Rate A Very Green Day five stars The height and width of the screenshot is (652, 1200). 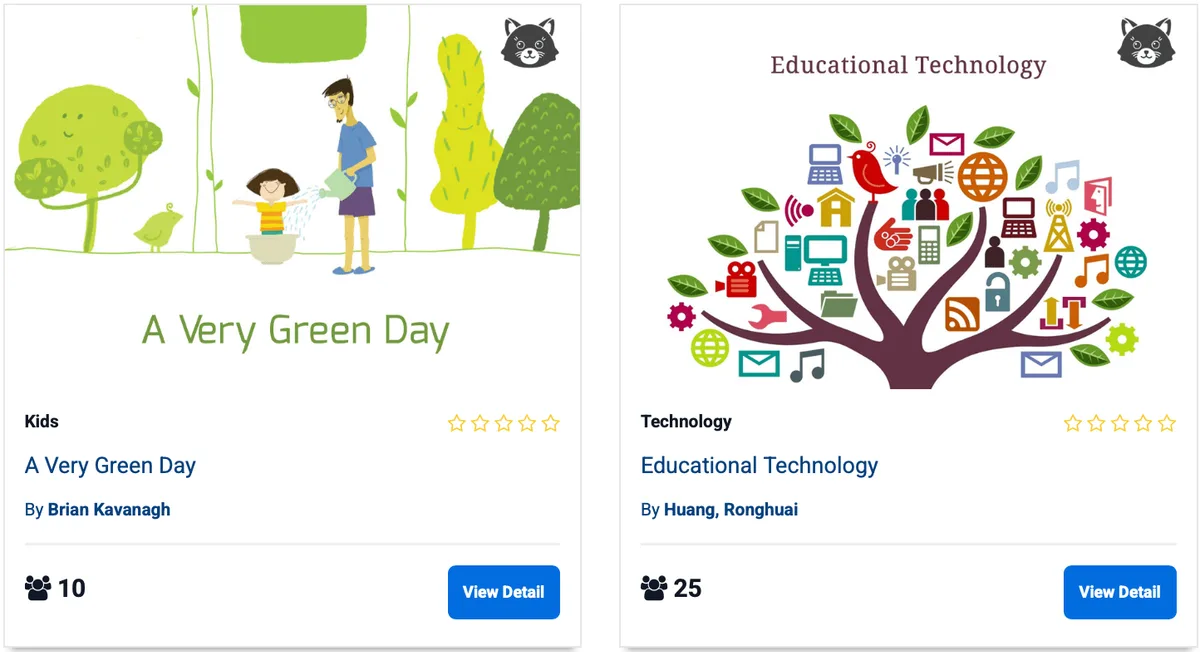(551, 423)
